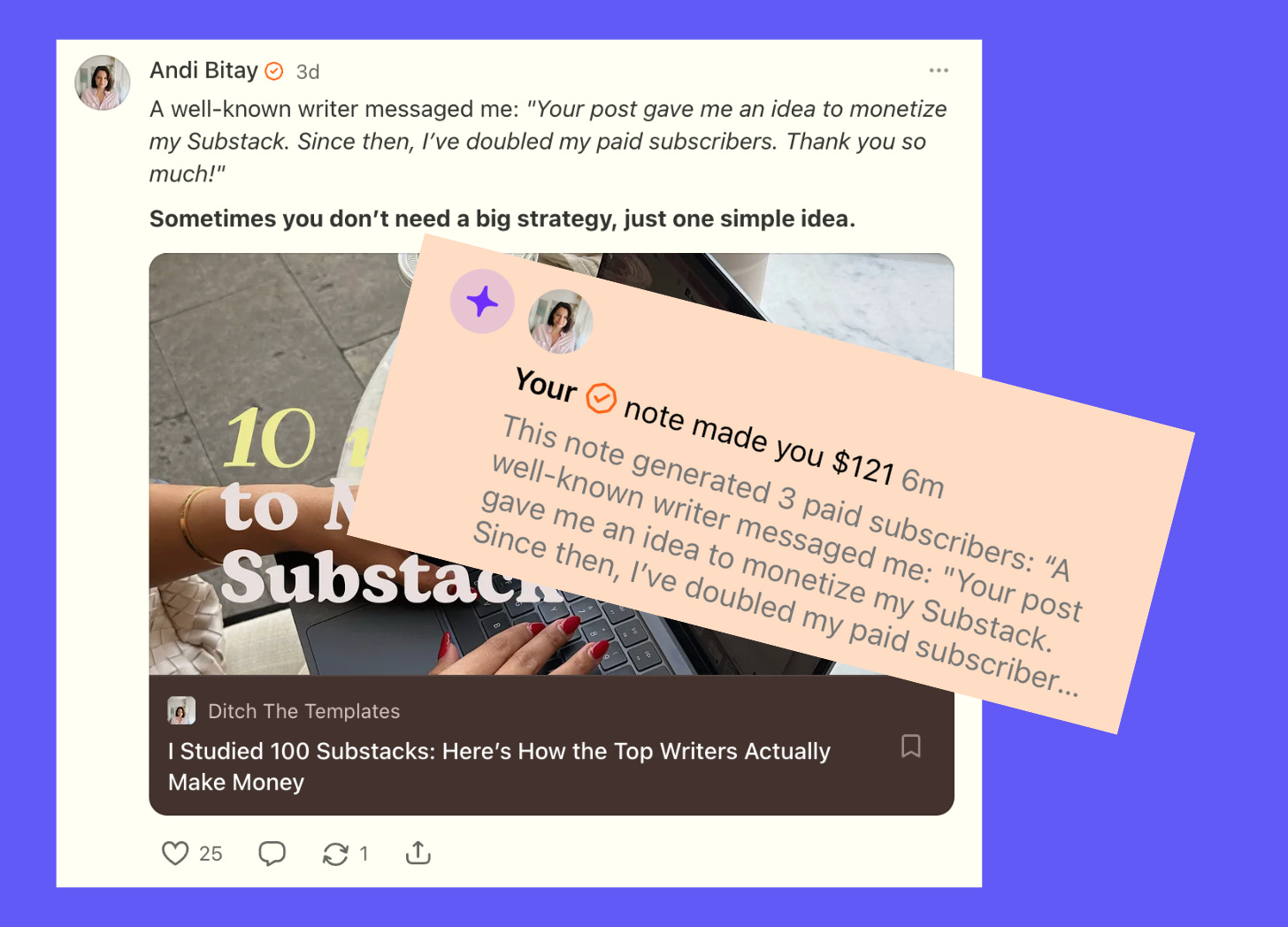Viewport: 1288px width, 927px height.
Task: Open Andi Bitay's profile avatar
Action: pyautogui.click(x=103, y=82)
